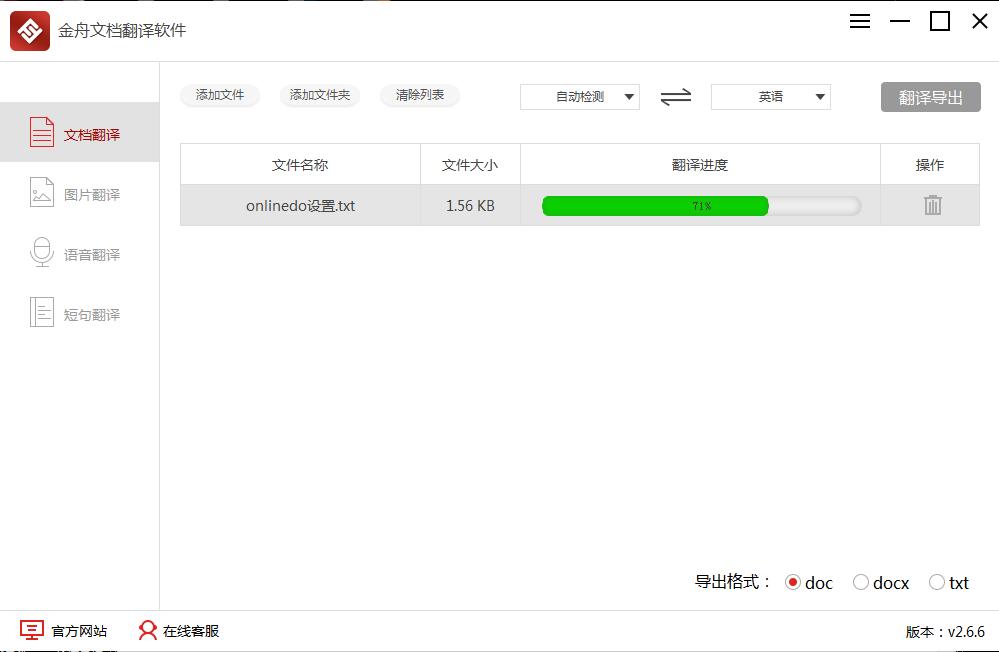
Task: Click the 文档翻译 document translation icon
Action: (42, 131)
